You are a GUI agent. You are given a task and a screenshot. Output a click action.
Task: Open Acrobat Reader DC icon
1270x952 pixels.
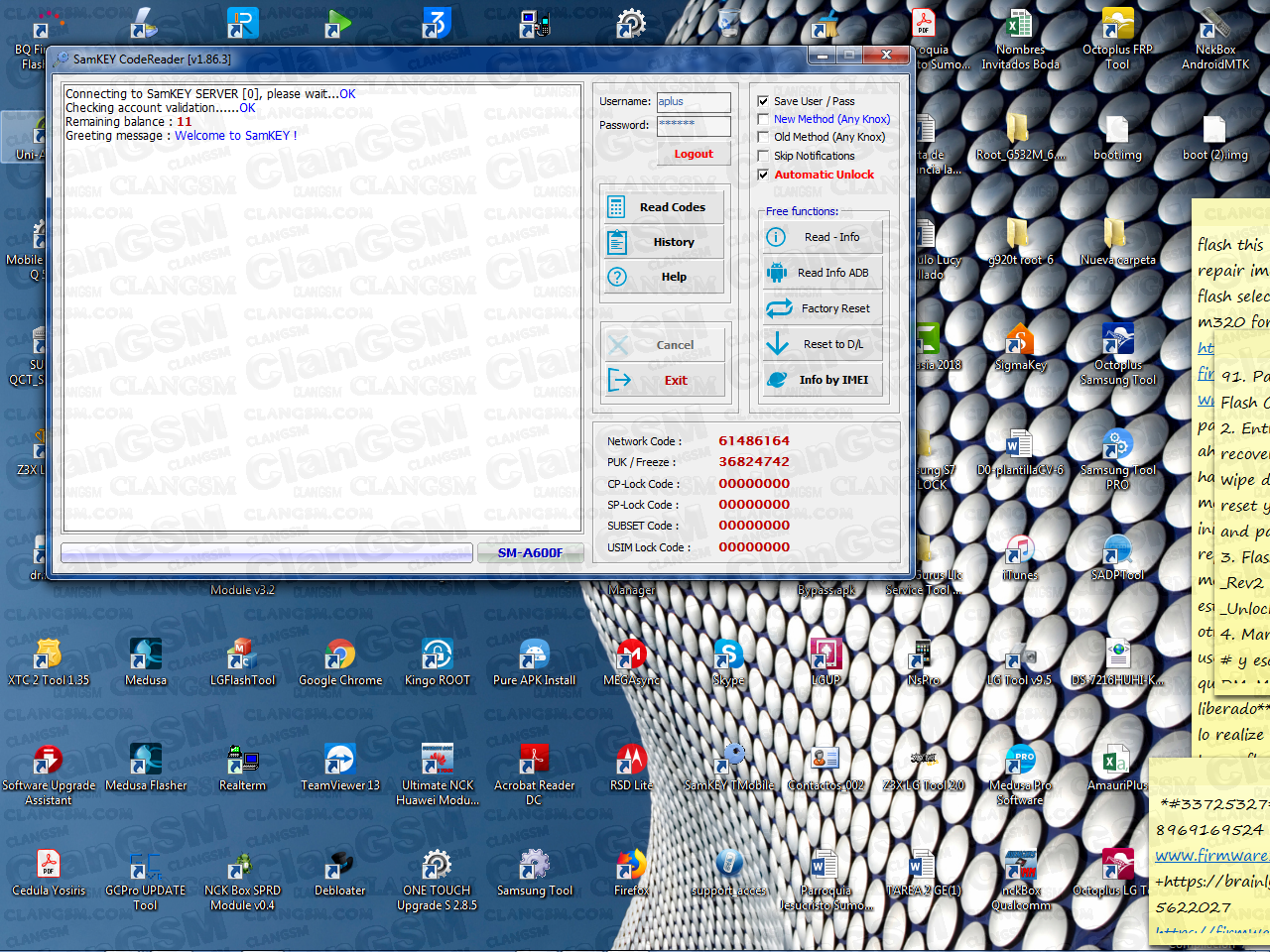pos(534,774)
